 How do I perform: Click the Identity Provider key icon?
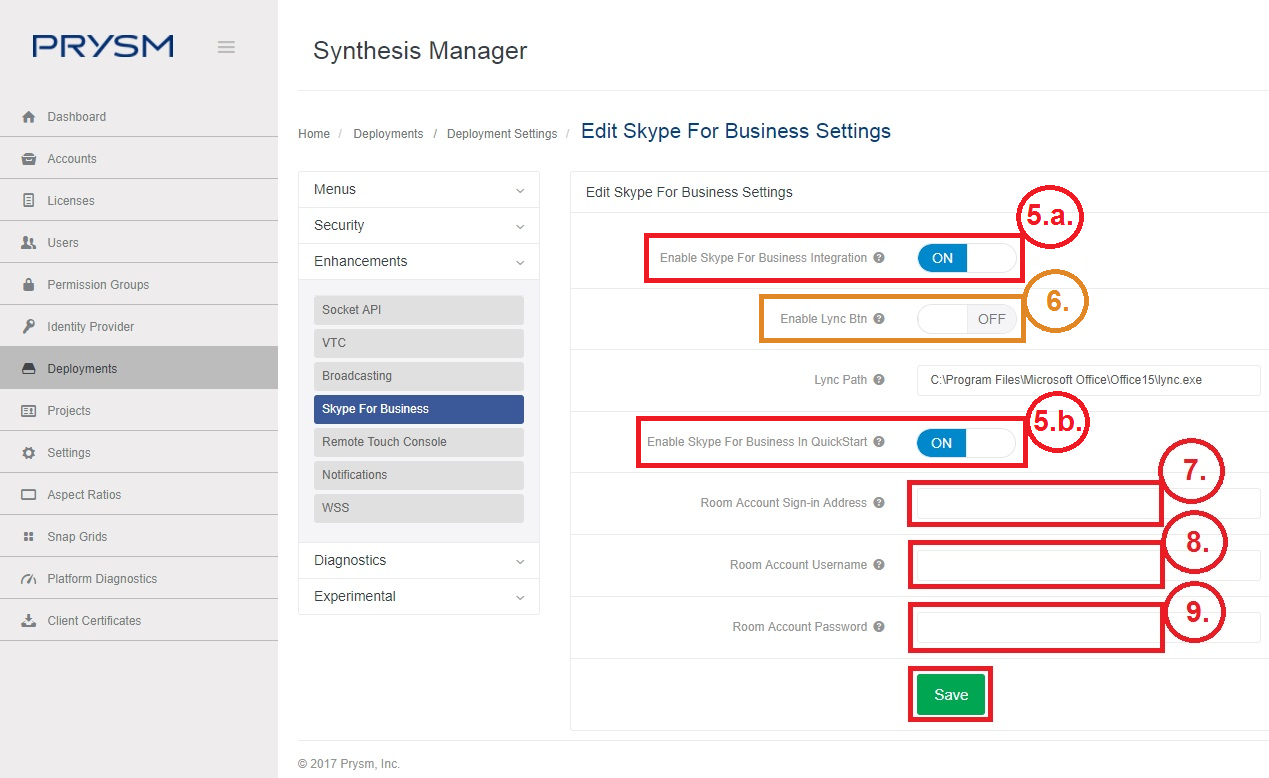[x=28, y=327]
